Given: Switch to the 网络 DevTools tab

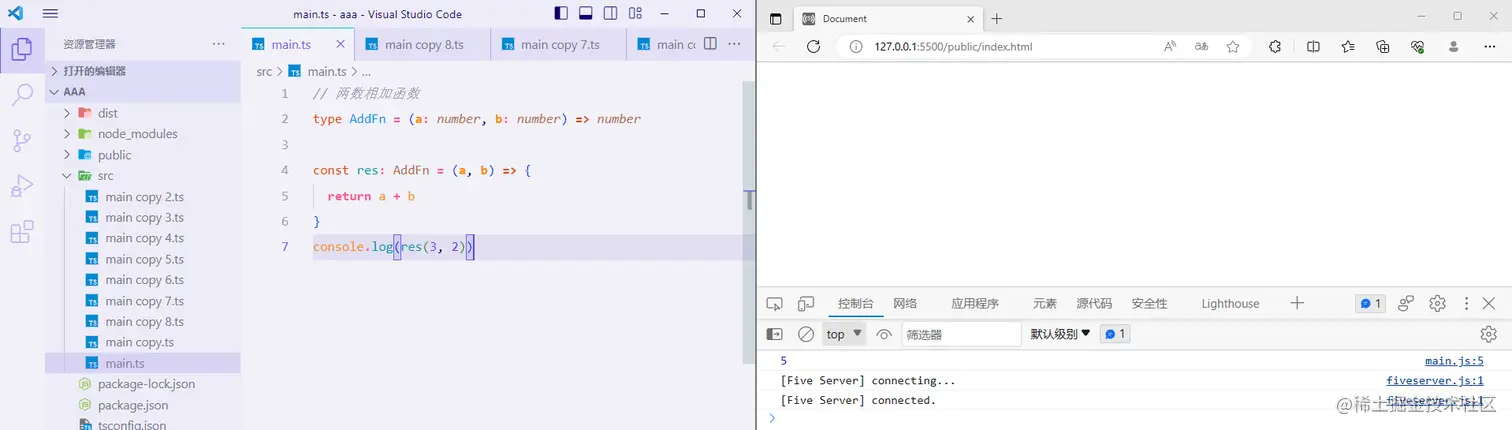Looking at the screenshot, I should 905,304.
